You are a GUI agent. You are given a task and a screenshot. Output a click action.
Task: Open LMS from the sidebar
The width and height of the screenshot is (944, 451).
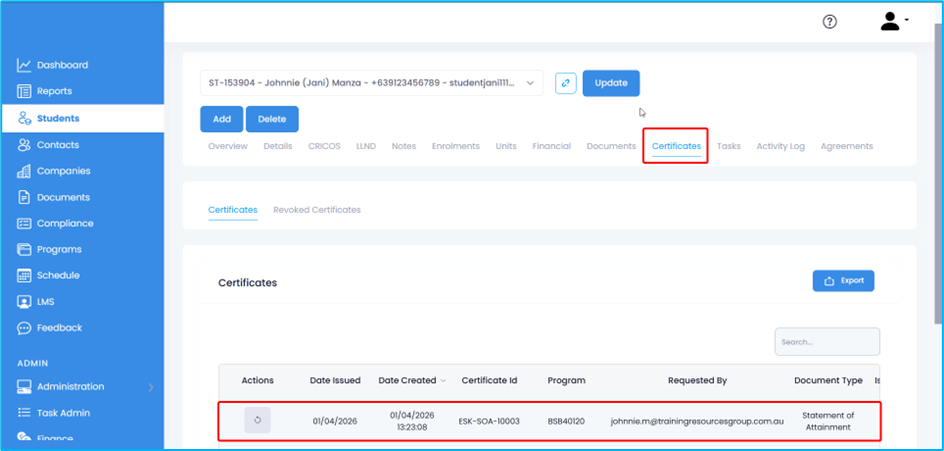(47, 301)
